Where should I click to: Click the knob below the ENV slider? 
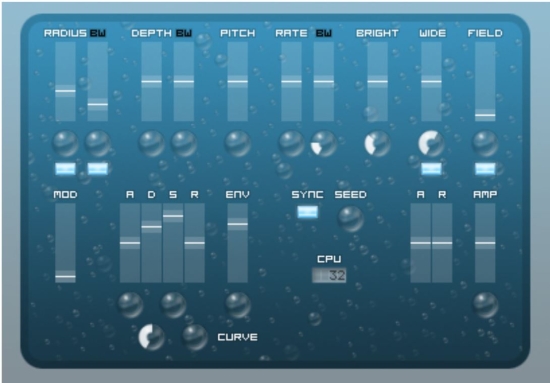click(237, 305)
